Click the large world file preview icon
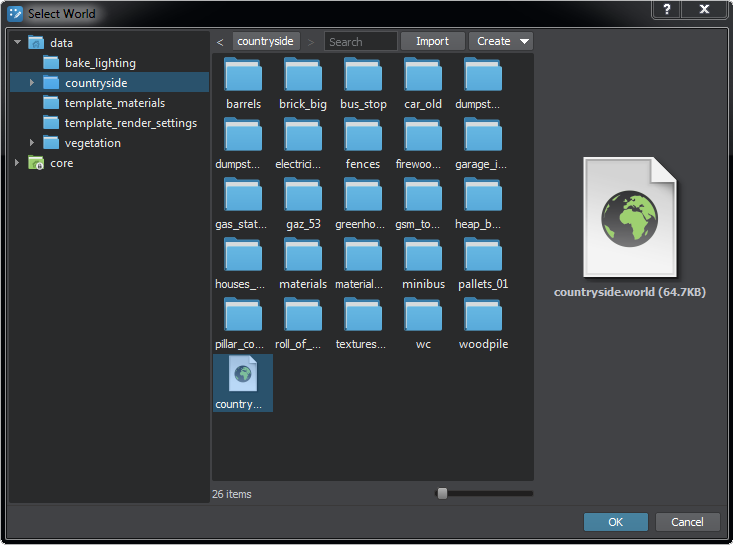 pos(631,219)
